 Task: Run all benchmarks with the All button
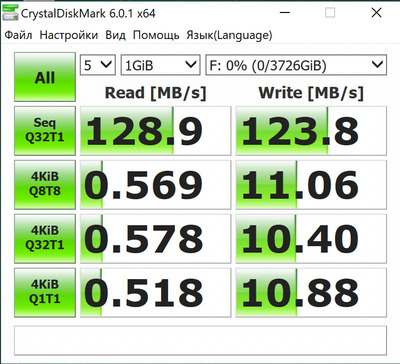[x=45, y=77]
